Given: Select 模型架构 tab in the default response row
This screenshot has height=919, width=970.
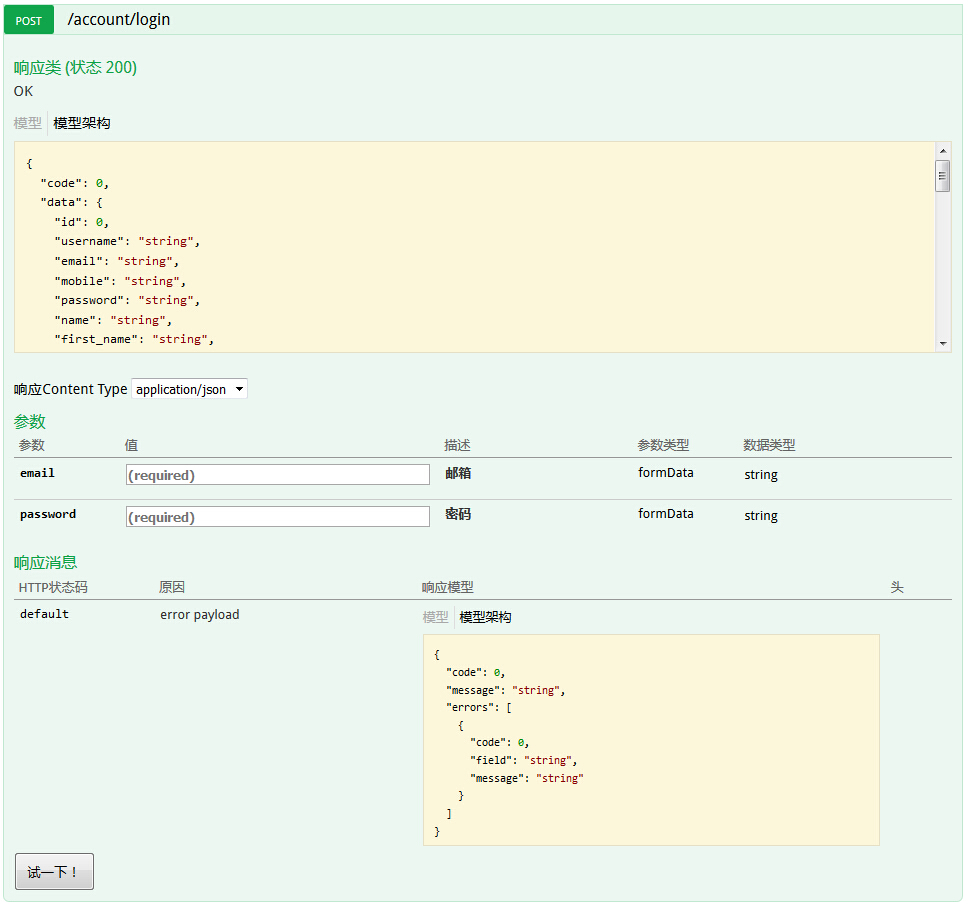Looking at the screenshot, I should point(485,618).
